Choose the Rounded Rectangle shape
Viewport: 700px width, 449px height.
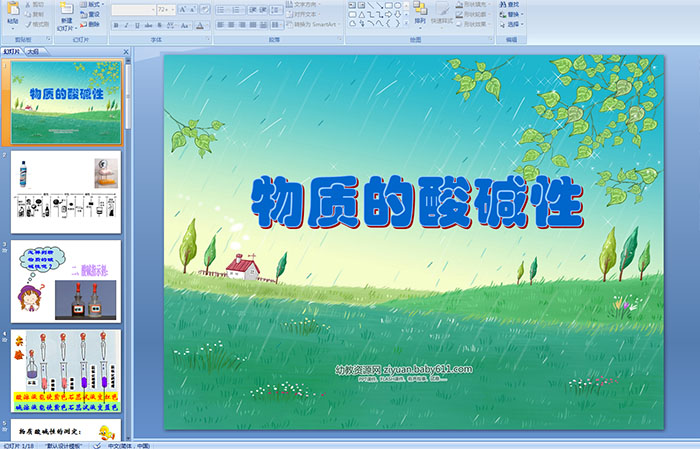click(352, 15)
